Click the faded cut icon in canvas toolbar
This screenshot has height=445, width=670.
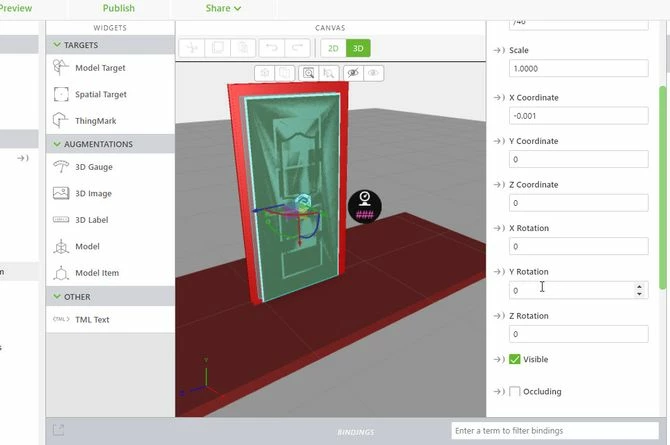point(192,48)
